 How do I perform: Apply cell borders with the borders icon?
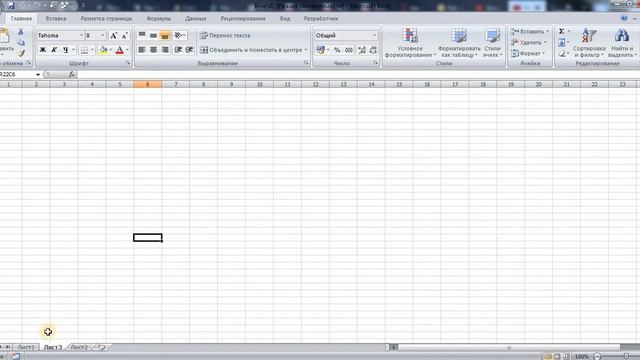coord(84,50)
